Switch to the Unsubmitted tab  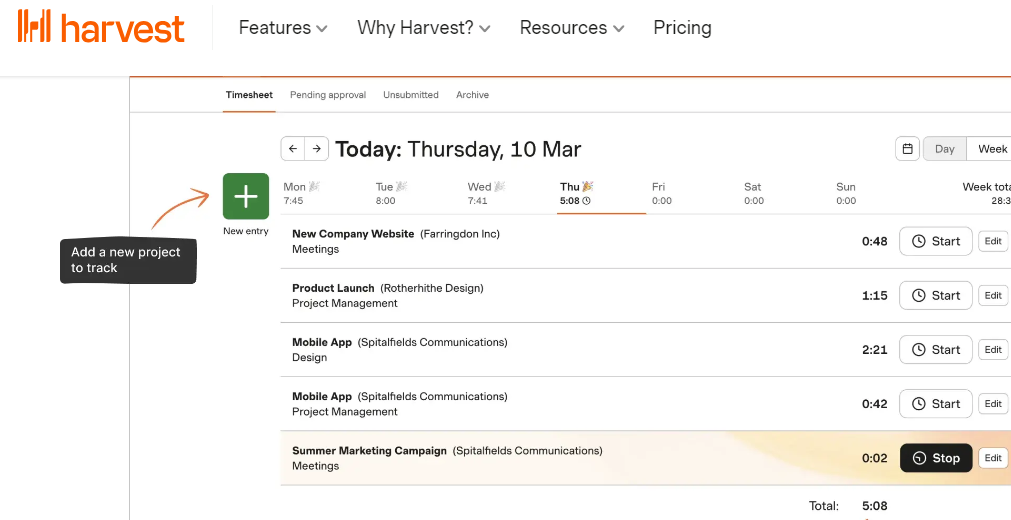(x=411, y=95)
